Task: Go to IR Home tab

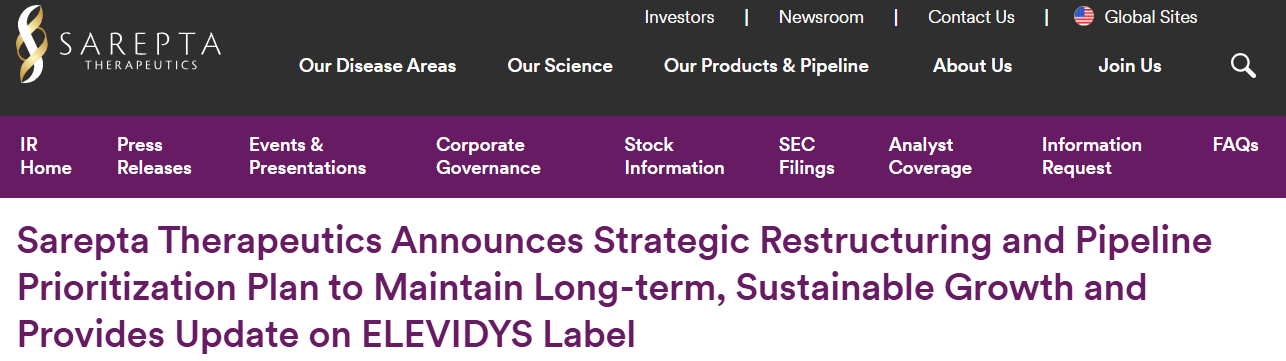Action: point(46,156)
